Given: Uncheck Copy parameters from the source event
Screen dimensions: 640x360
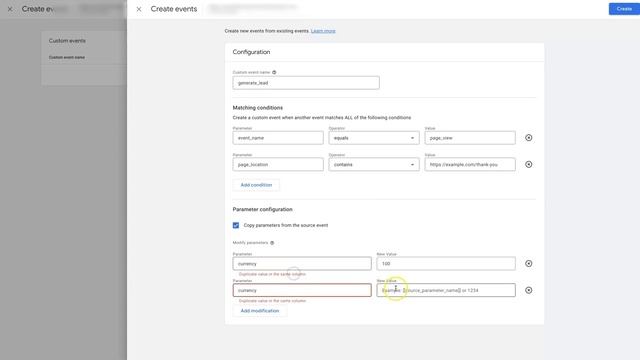Looking at the screenshot, I should click(x=236, y=225).
